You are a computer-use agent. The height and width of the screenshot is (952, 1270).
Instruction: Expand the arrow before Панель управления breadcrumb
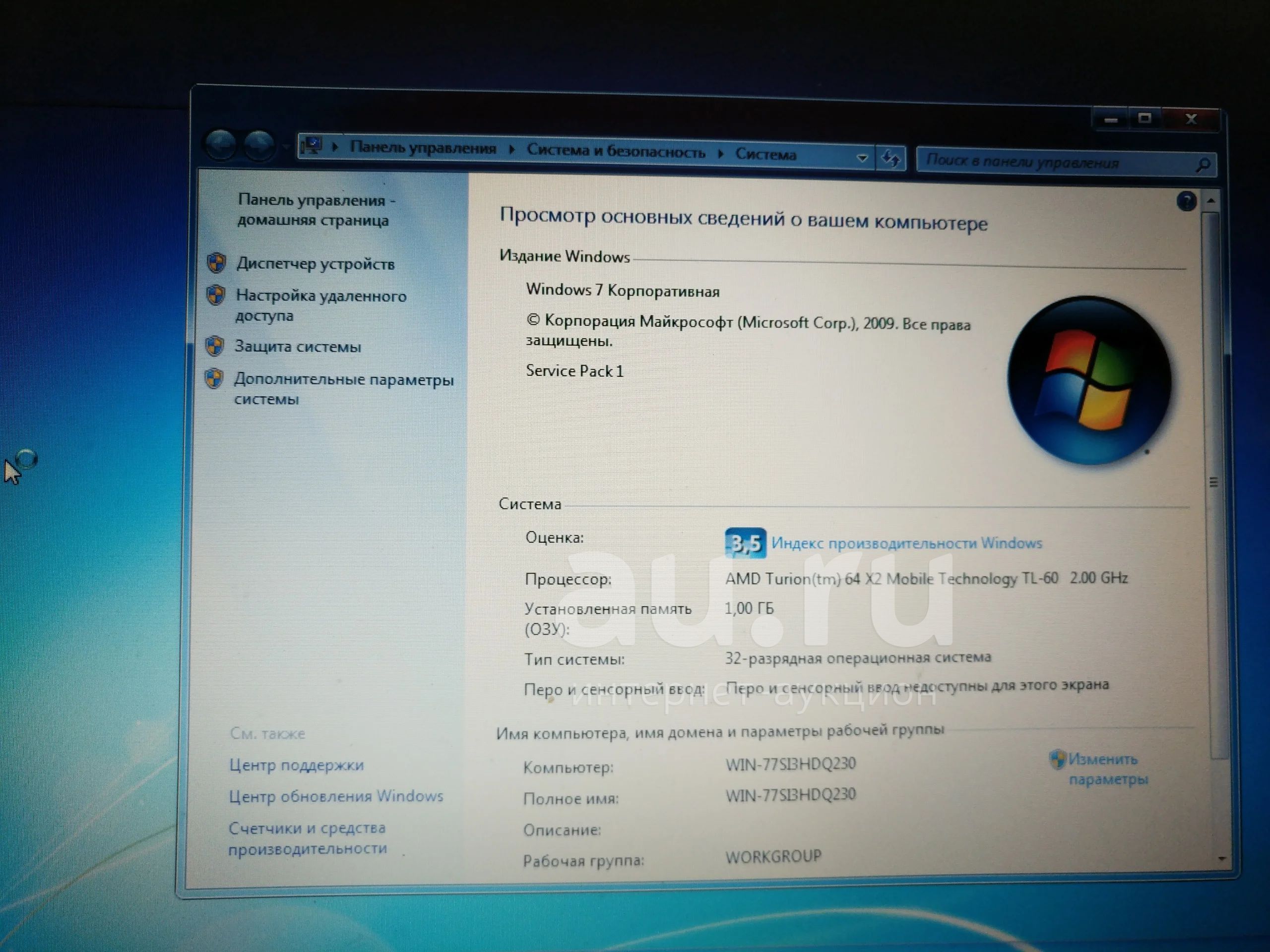coord(335,147)
